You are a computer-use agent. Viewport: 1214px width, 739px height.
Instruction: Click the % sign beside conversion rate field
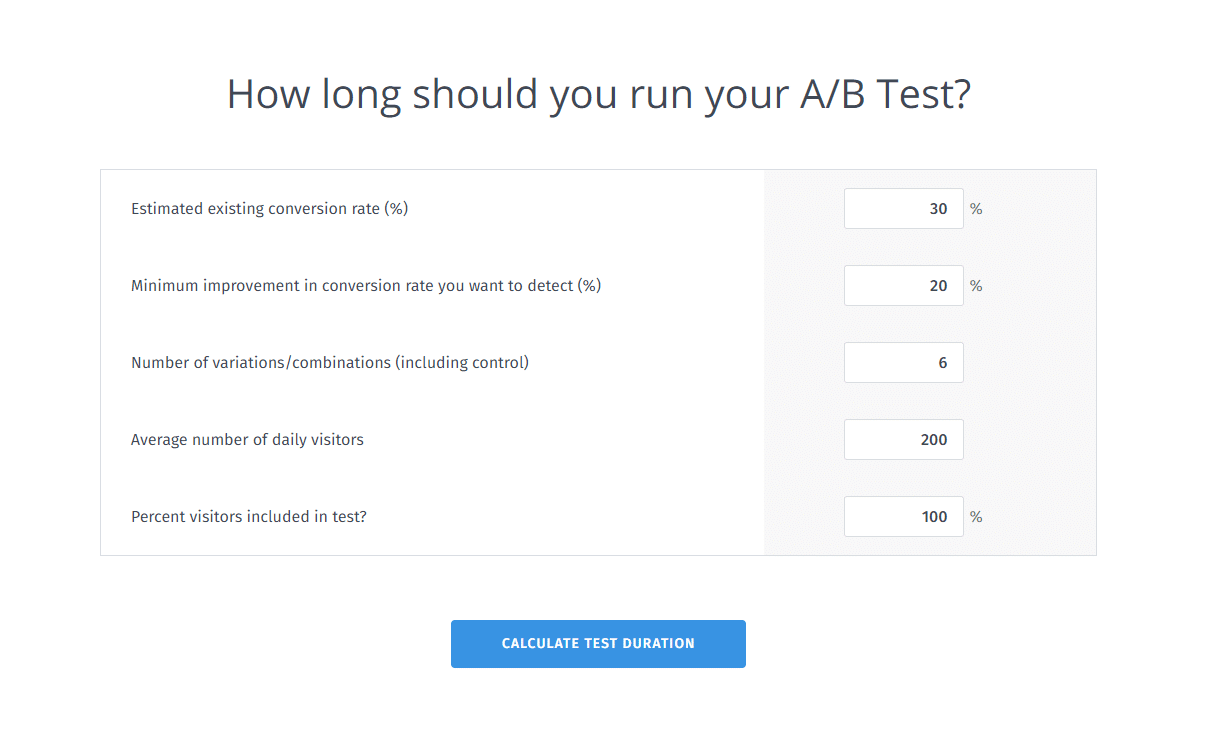coord(976,209)
